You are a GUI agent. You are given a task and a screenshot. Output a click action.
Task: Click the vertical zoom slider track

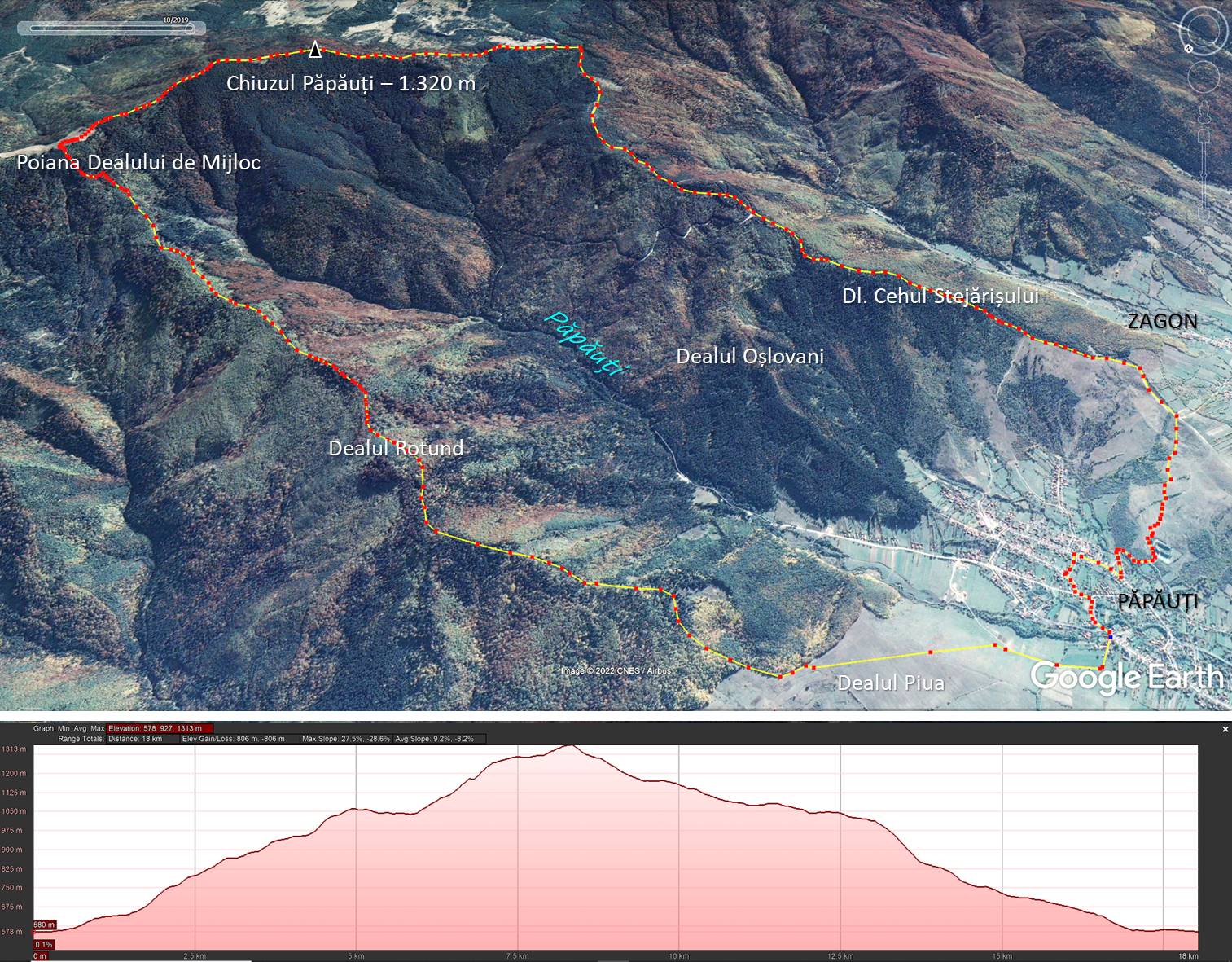pyautogui.click(x=1204, y=175)
